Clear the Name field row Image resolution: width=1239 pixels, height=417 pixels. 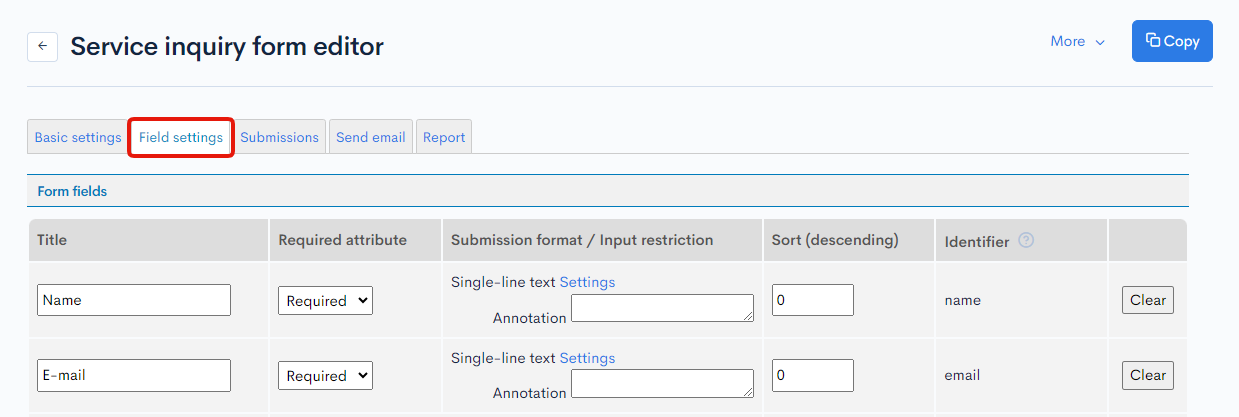point(1148,300)
